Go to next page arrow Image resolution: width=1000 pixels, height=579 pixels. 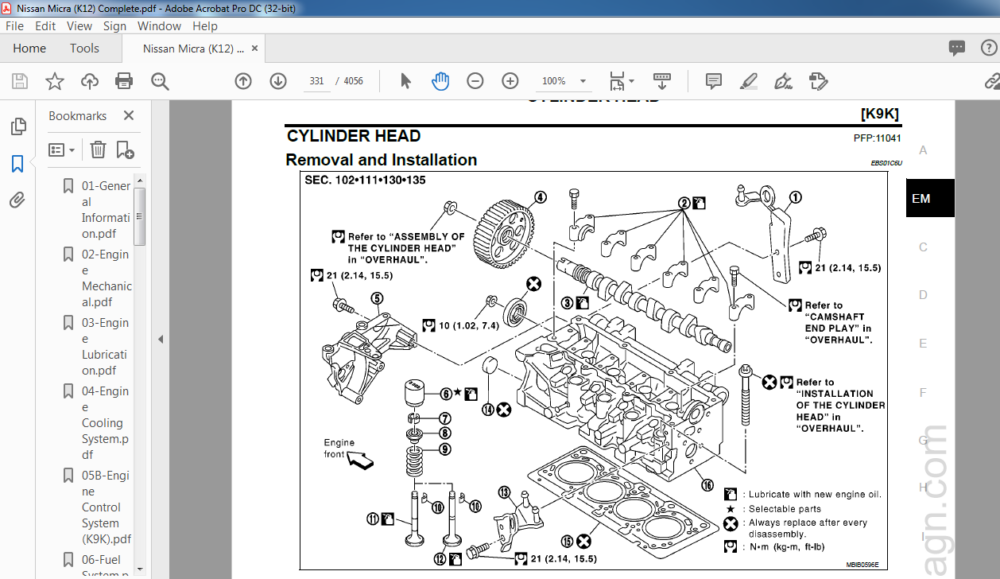coord(278,81)
